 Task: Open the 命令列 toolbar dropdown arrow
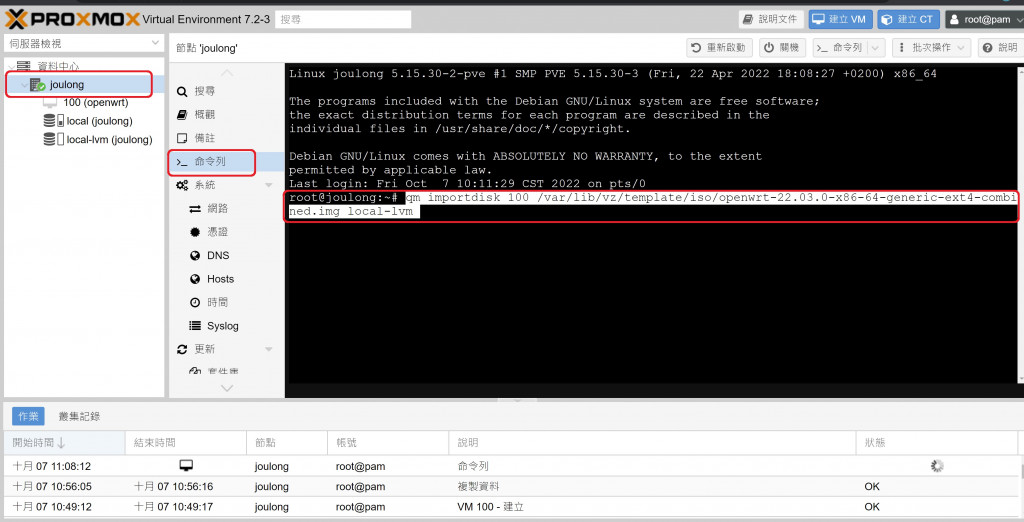pyautogui.click(x=876, y=48)
